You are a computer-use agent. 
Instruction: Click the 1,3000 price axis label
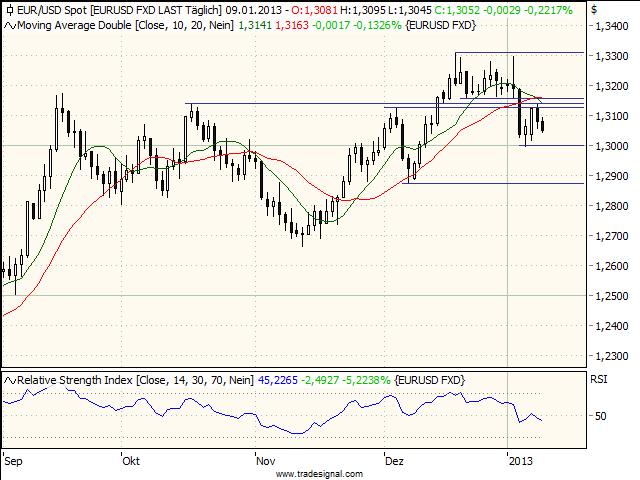611,146
